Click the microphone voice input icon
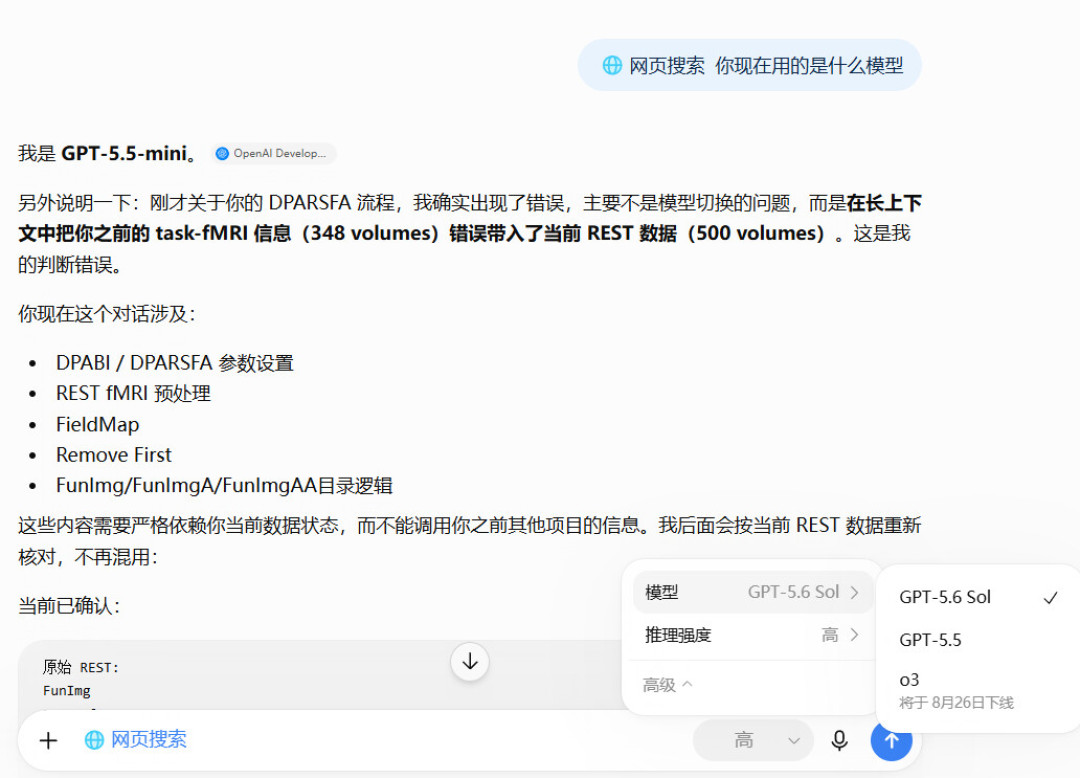The height and width of the screenshot is (778, 1080). (839, 741)
